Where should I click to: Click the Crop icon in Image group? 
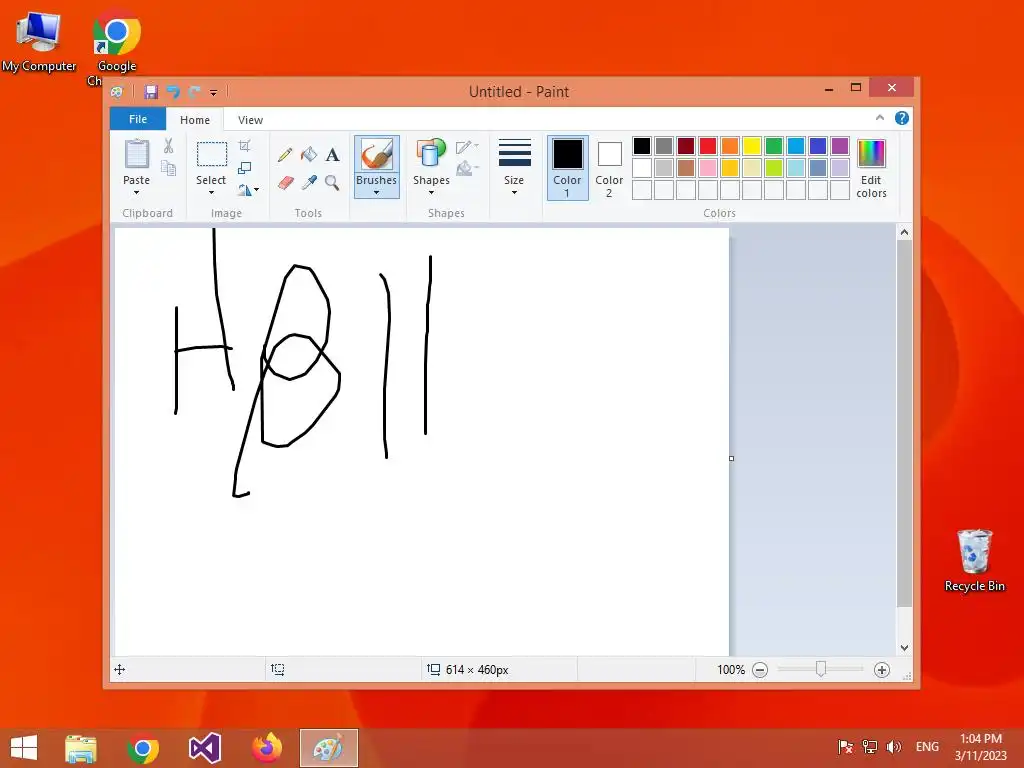[244, 146]
